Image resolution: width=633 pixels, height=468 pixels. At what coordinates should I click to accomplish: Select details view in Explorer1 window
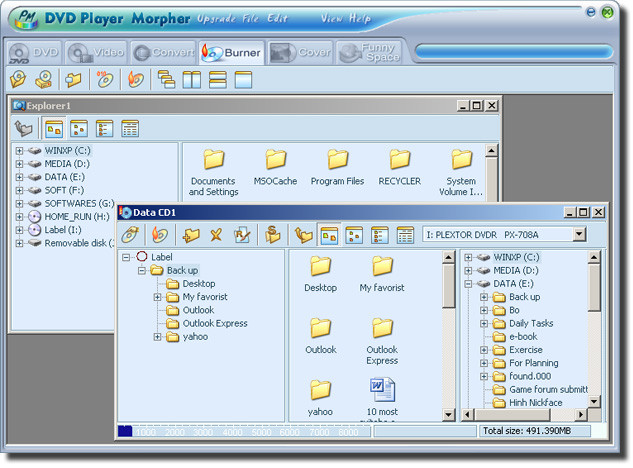tap(130, 129)
